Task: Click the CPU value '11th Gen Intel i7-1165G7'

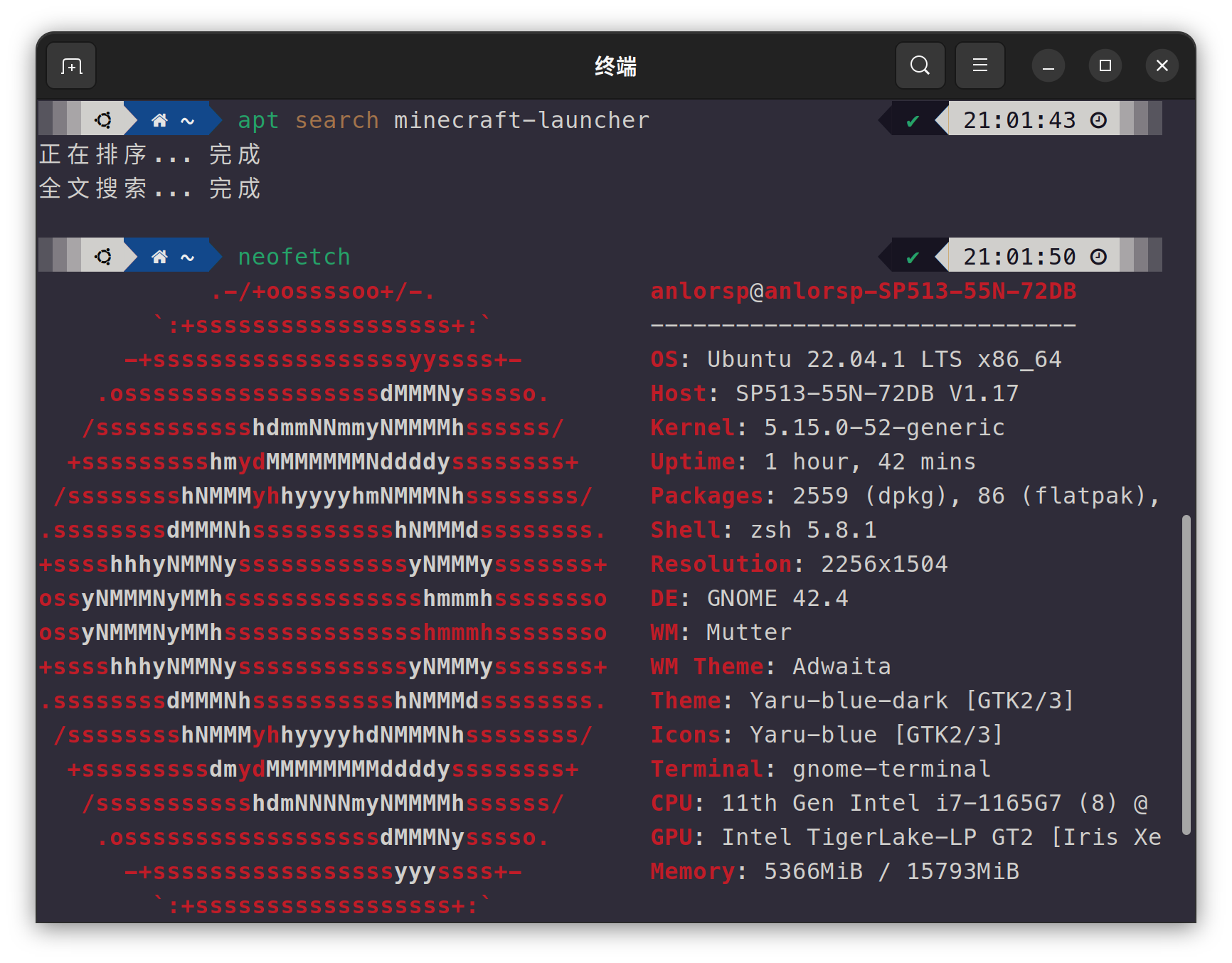Action: (x=891, y=803)
